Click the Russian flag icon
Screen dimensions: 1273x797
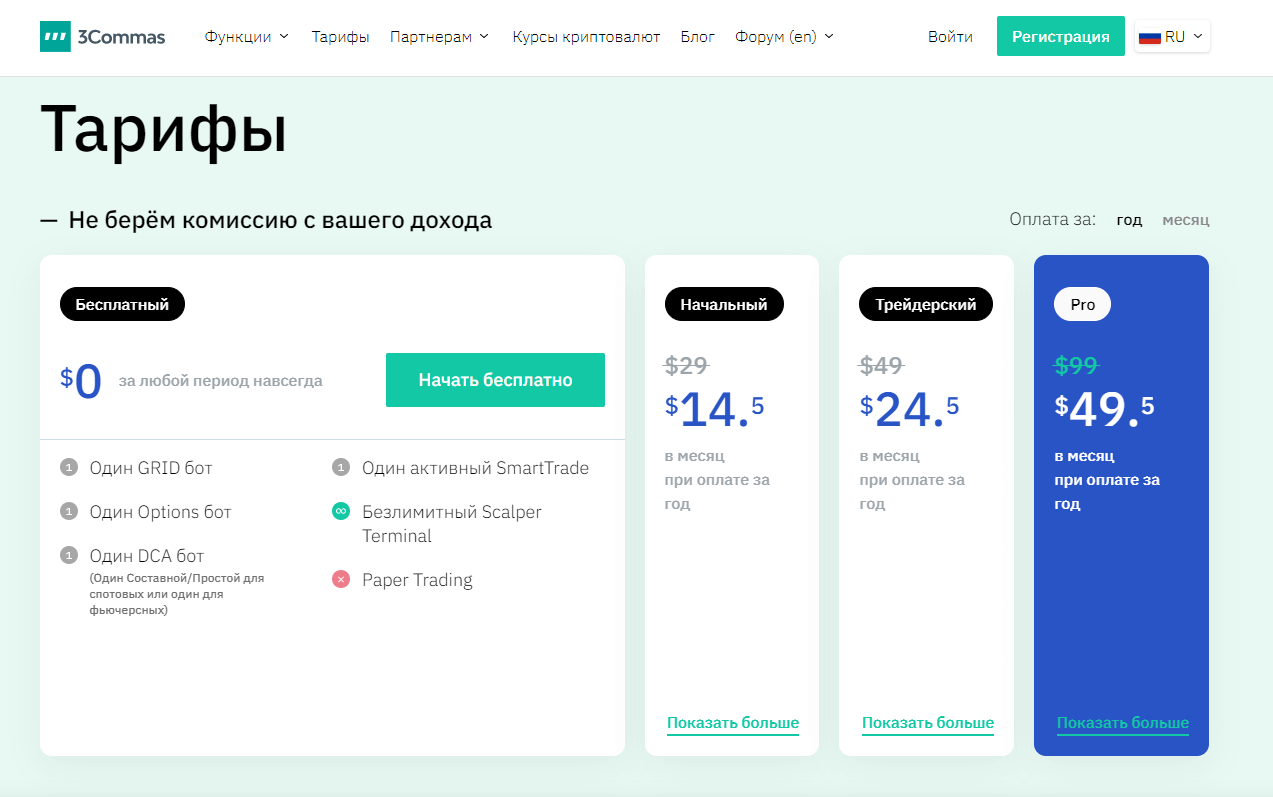[1149, 37]
